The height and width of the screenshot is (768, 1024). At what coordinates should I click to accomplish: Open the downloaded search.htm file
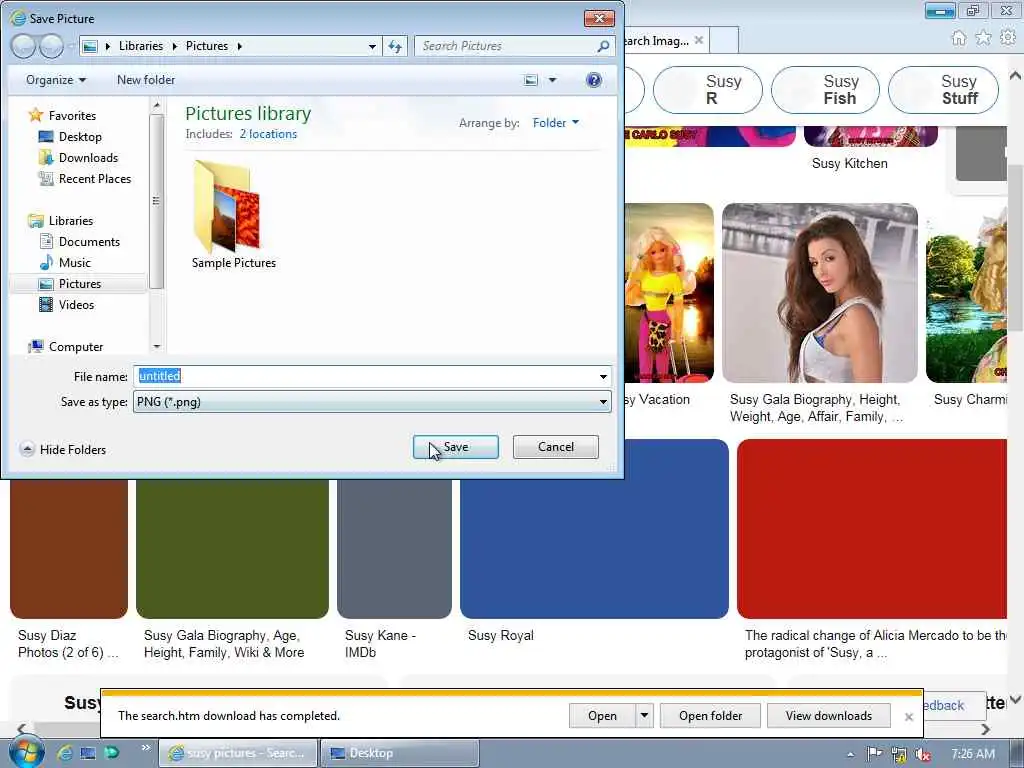(601, 716)
